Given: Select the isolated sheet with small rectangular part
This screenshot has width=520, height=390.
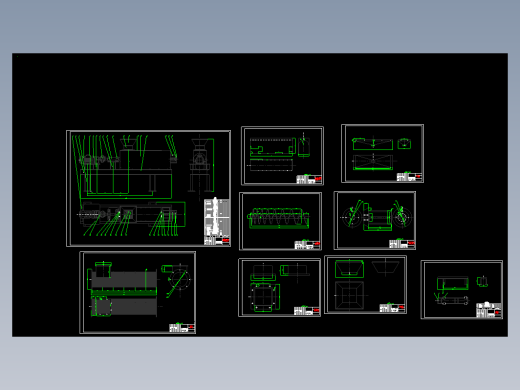Looking at the screenshot, I should [x=462, y=290].
